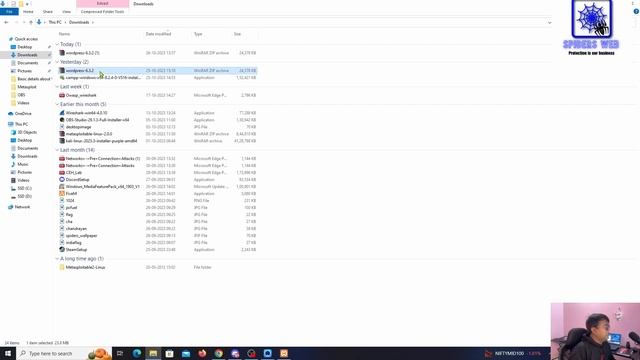Image resolution: width=640 pixels, height=360 pixels.
Task: Collapse the Last week (1) group
Action: point(57,87)
